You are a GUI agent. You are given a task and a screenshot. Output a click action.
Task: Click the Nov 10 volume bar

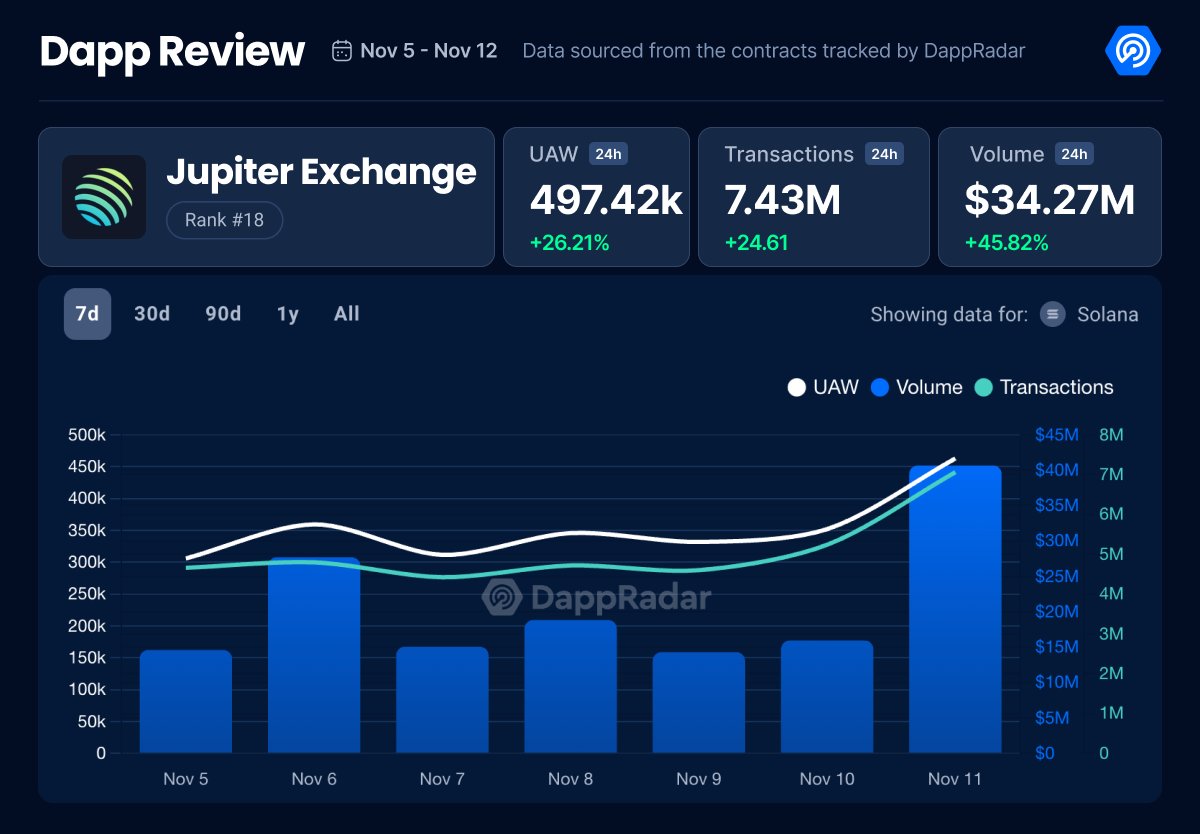(827, 697)
